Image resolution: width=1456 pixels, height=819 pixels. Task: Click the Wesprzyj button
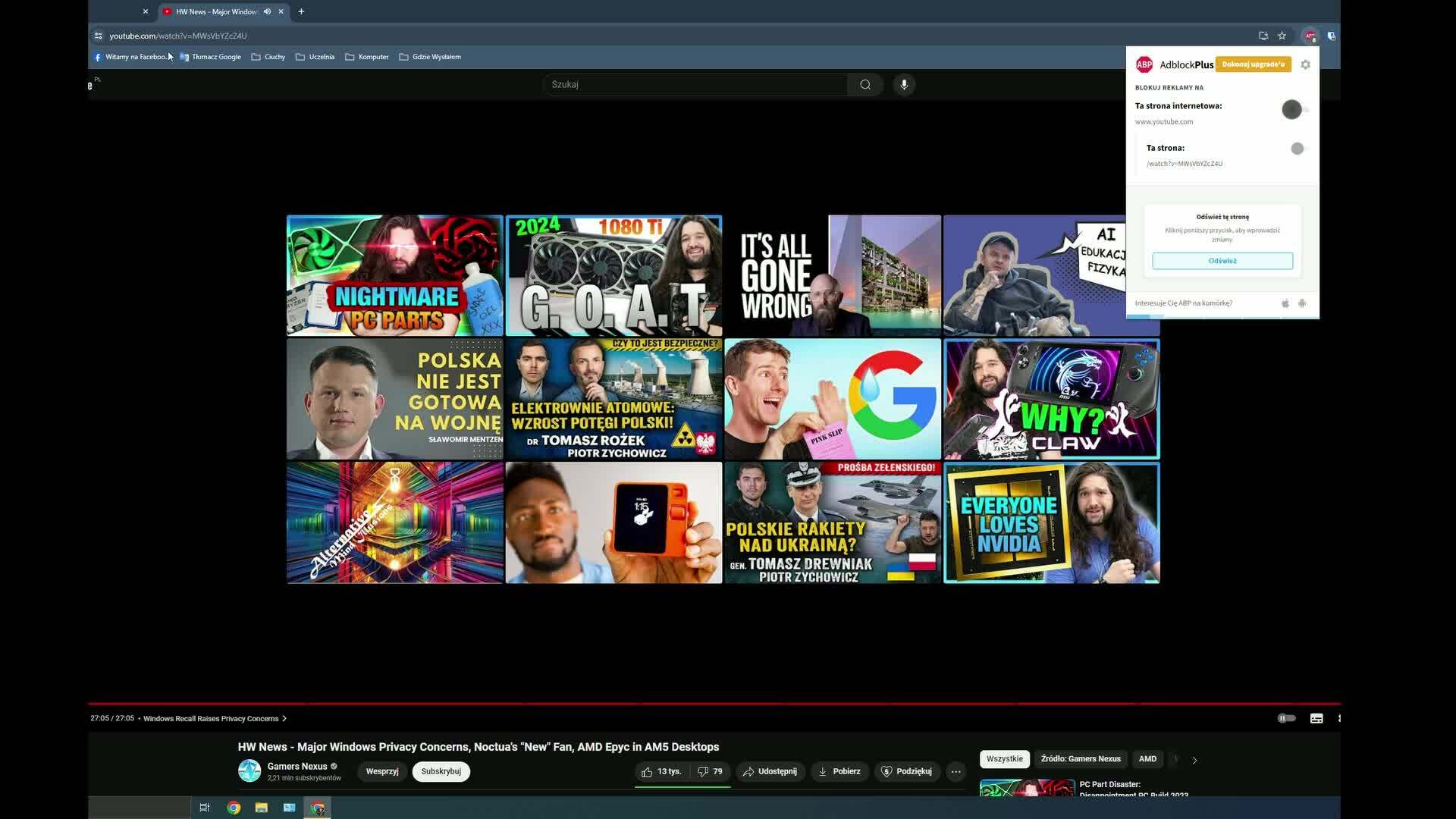point(382,771)
